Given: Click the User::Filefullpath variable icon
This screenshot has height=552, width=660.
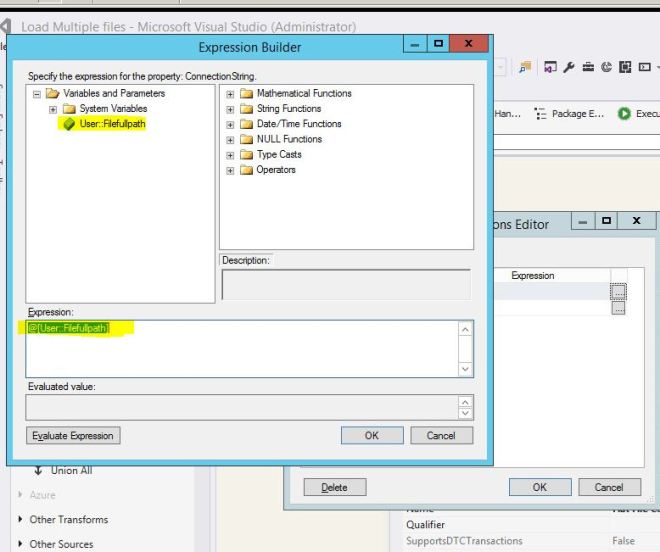Looking at the screenshot, I should click(69, 124).
